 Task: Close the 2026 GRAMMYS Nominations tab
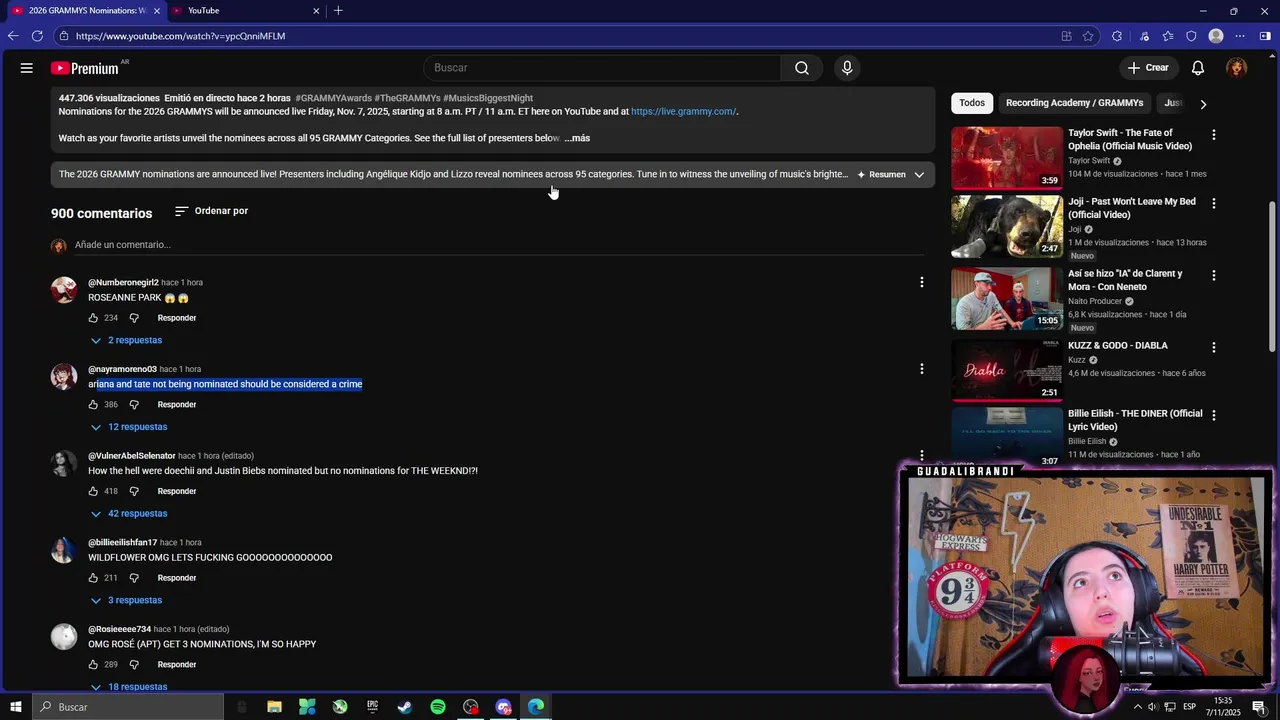point(157,11)
